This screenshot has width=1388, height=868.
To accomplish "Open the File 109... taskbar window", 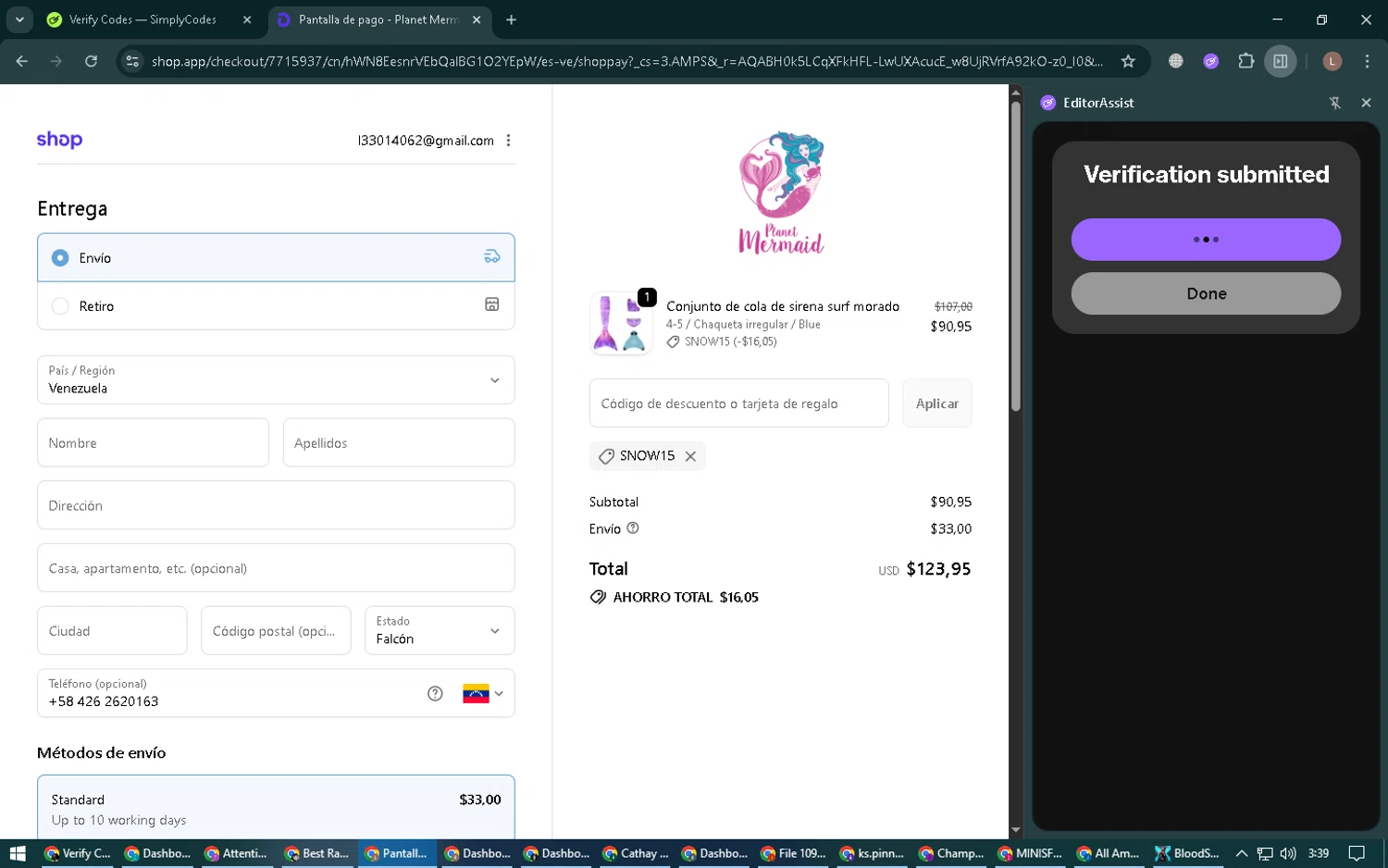I will point(793,853).
